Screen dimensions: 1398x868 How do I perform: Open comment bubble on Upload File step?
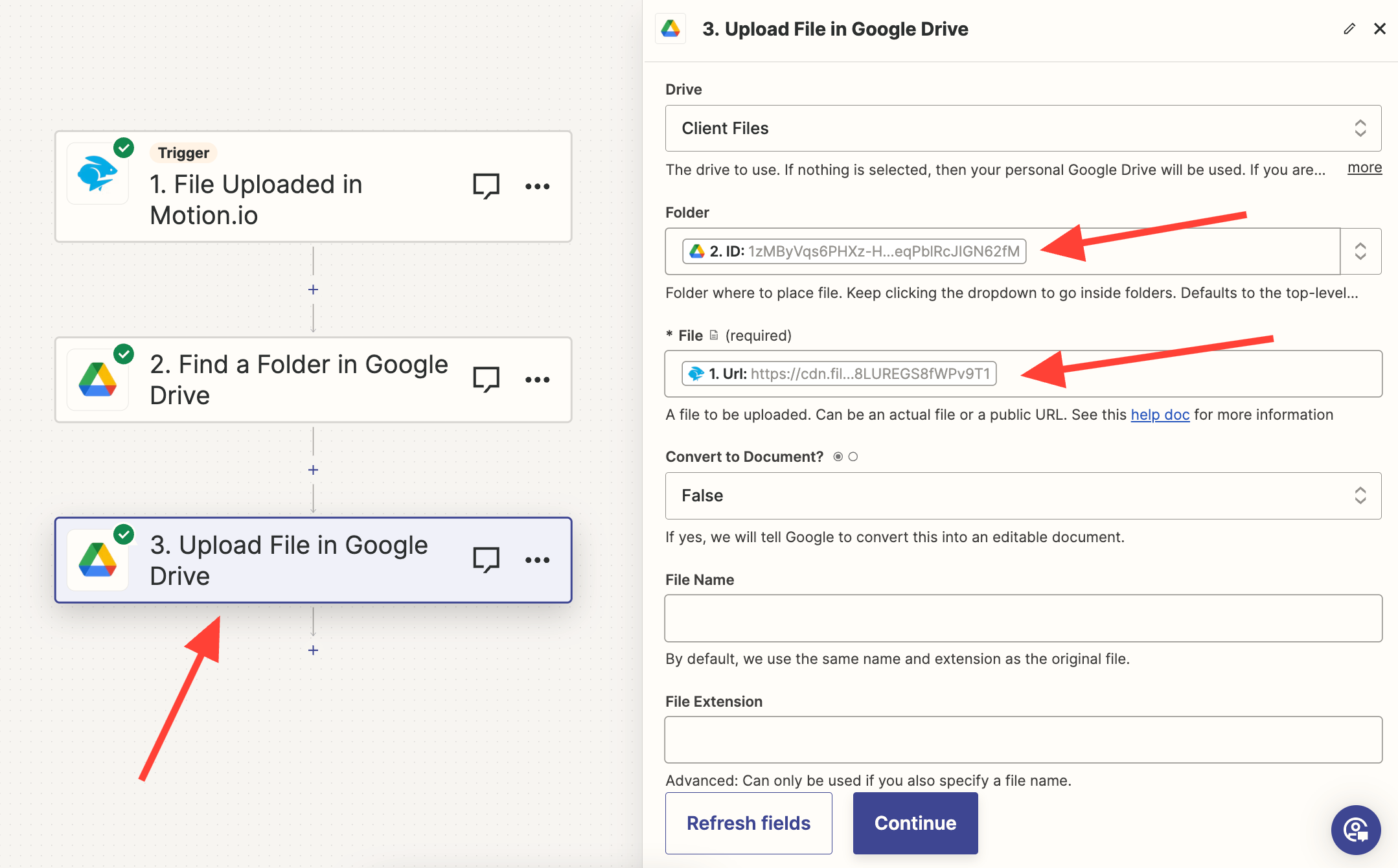pos(486,560)
